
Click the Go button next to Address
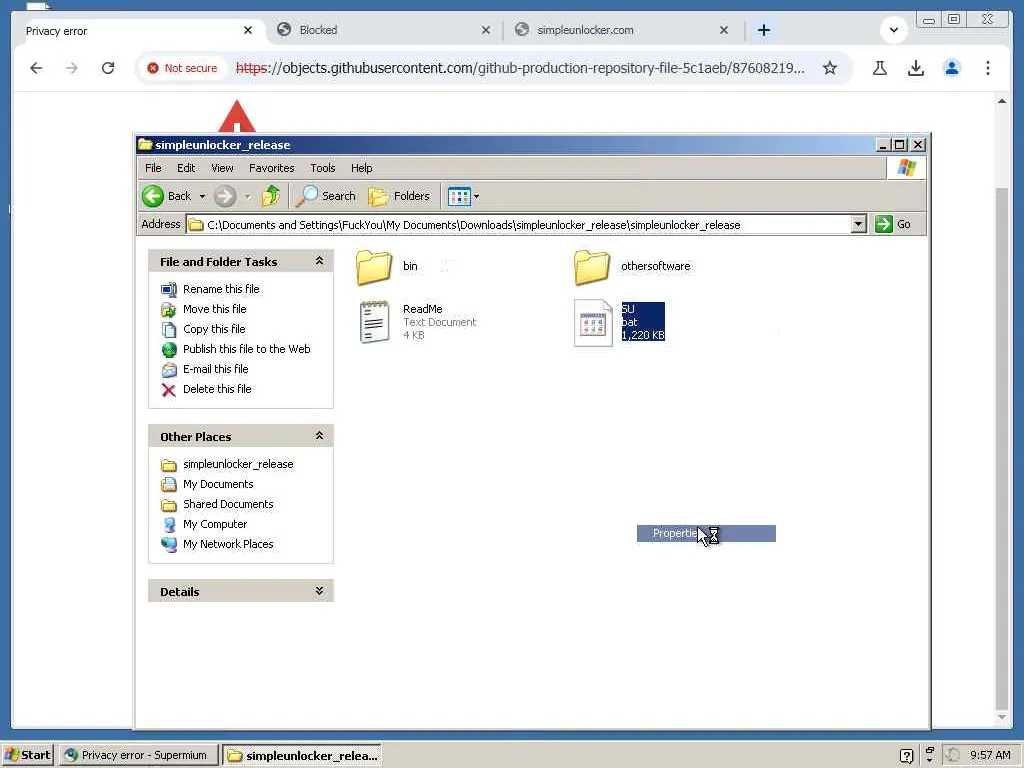point(893,224)
